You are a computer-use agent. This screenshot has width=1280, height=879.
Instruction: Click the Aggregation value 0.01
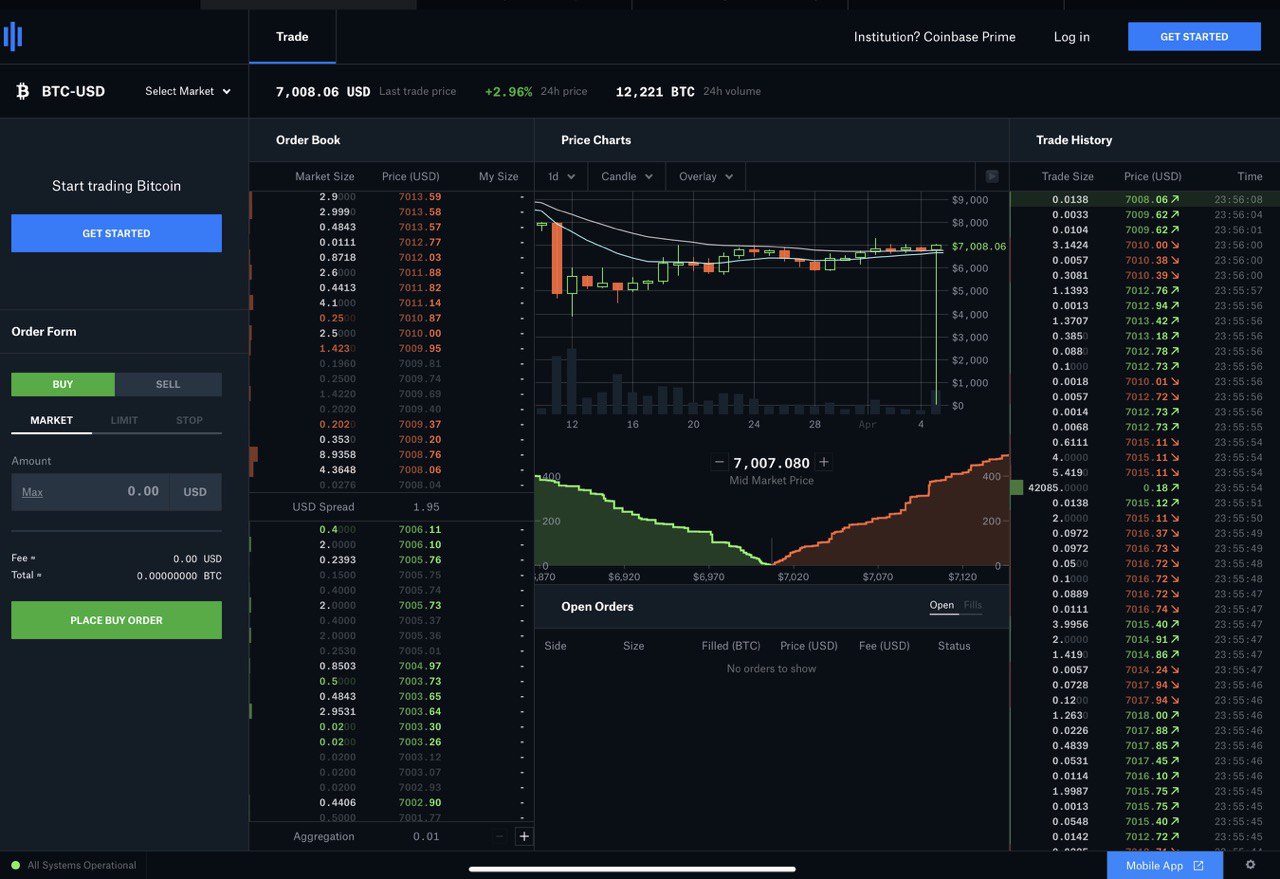click(426, 836)
